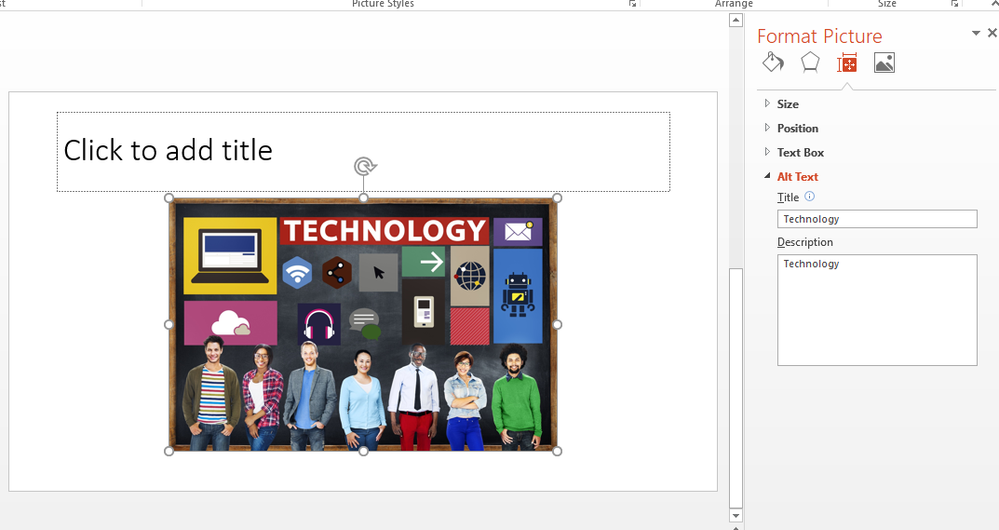Screen dimensions: 999x530
Task: Click the picture's bottom-left resize handle
Action: [x=169, y=451]
